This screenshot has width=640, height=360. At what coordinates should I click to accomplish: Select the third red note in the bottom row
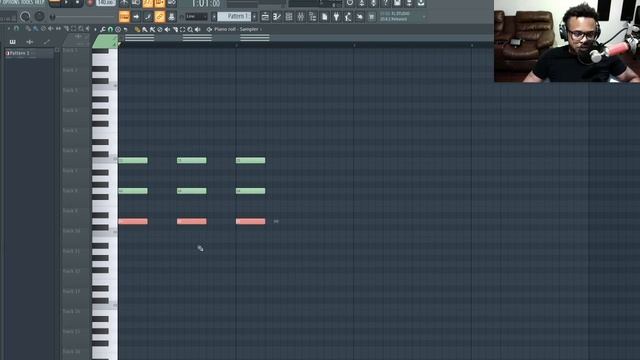251,221
